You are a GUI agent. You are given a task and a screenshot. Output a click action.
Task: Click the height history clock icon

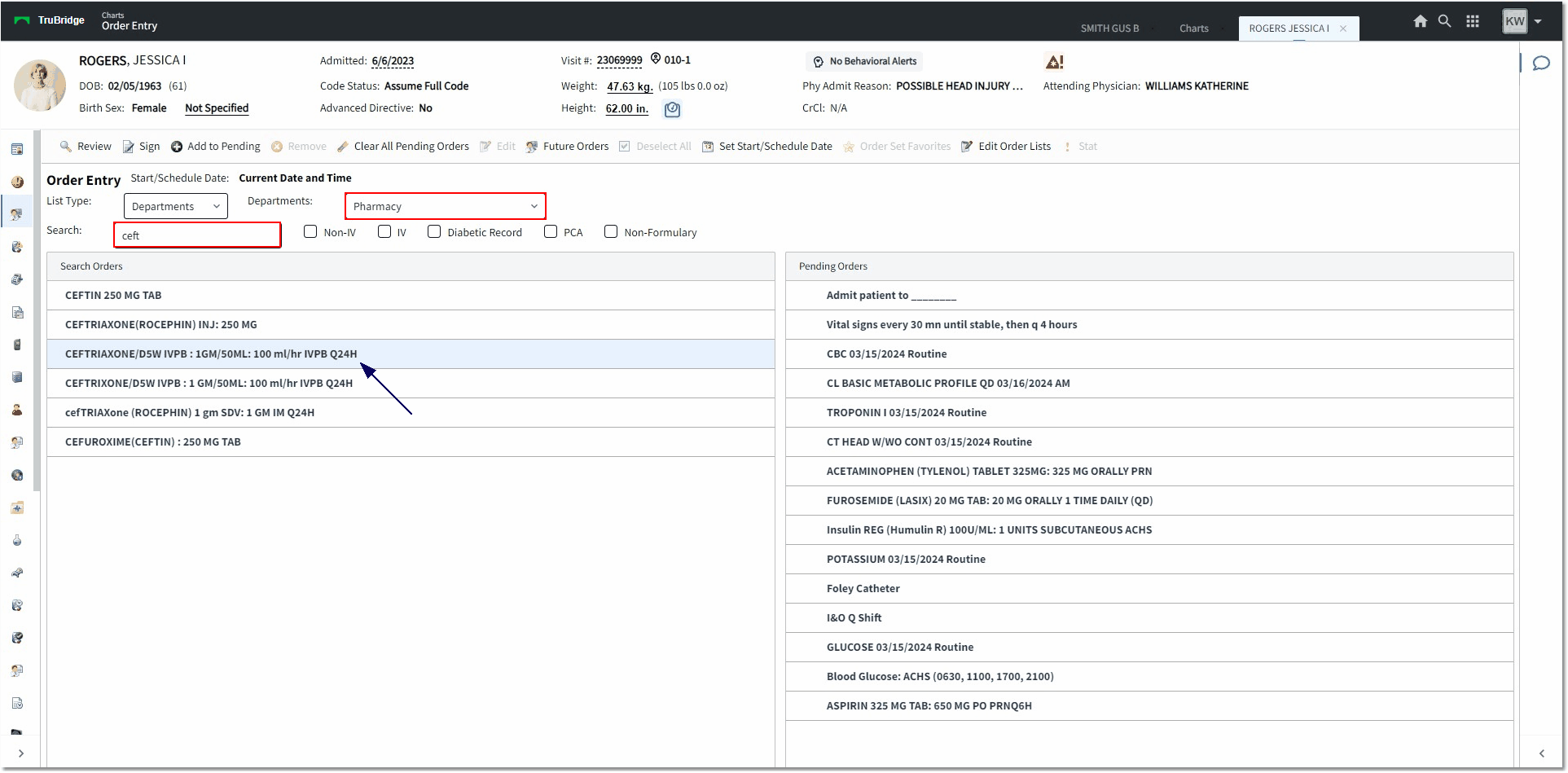pyautogui.click(x=672, y=109)
